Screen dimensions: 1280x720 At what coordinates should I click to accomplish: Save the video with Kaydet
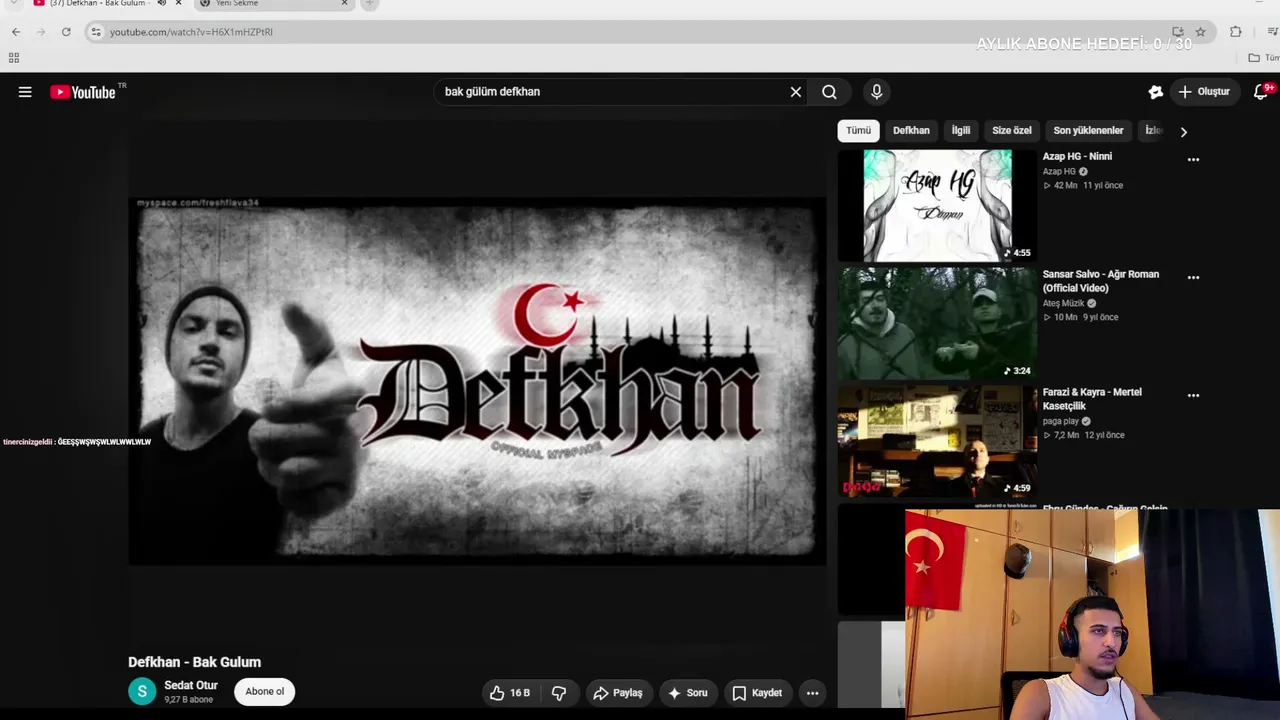click(x=757, y=693)
